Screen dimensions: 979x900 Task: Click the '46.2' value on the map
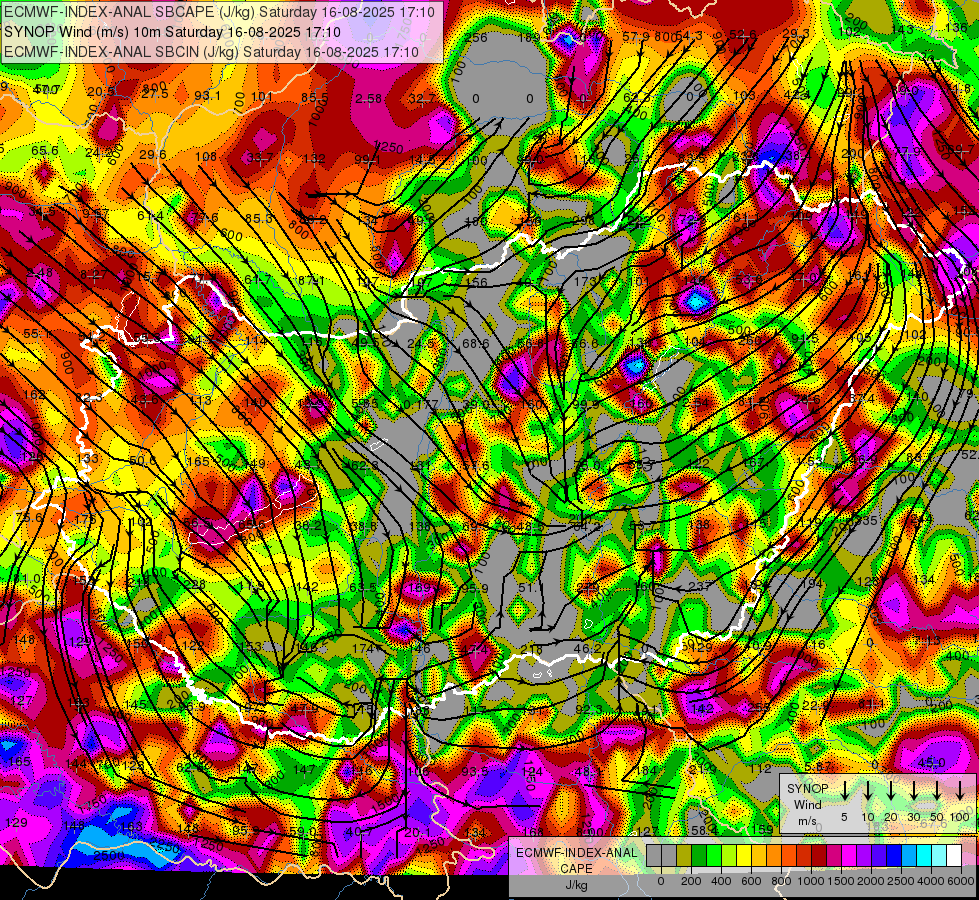(587, 648)
